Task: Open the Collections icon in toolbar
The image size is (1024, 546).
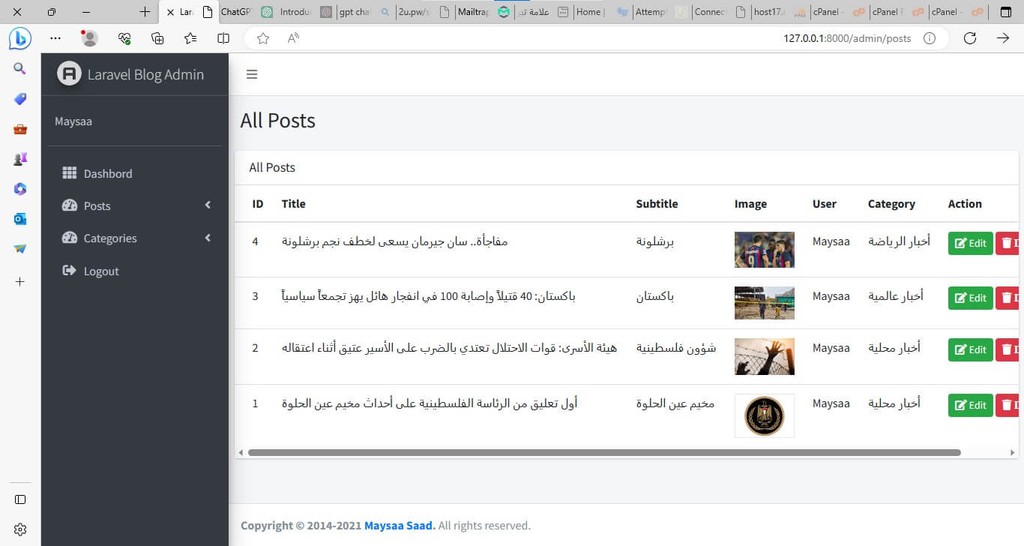Action: point(157,39)
